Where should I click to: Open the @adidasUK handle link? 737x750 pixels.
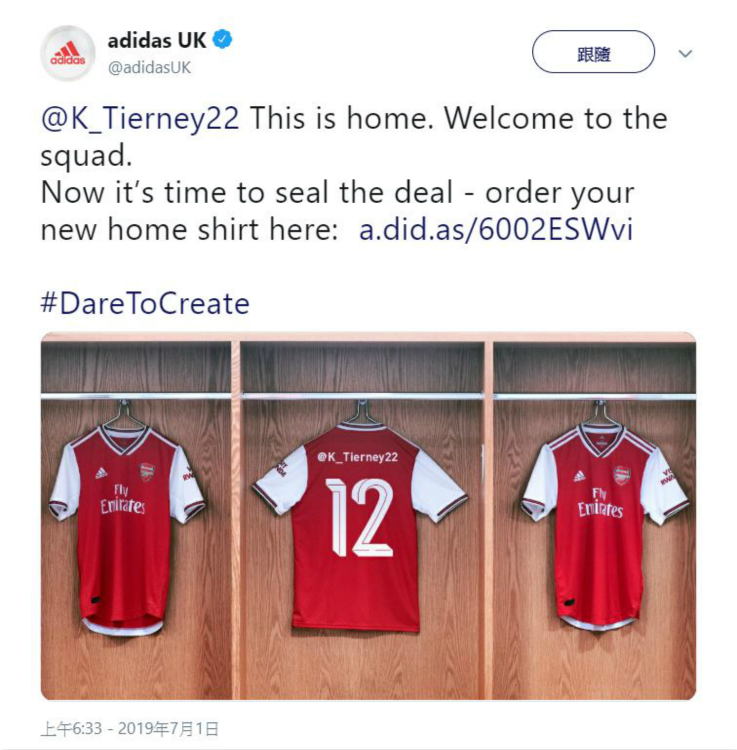click(x=149, y=67)
